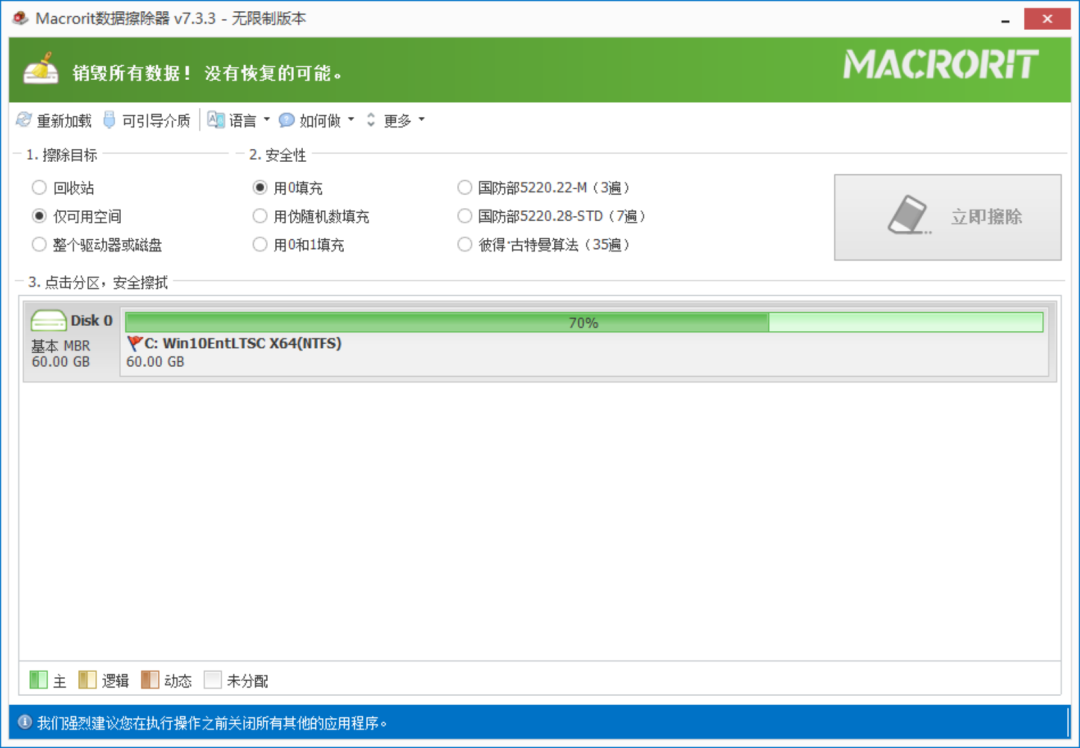Click the eraser icon in wipe button
This screenshot has width=1080, height=748.
click(909, 216)
